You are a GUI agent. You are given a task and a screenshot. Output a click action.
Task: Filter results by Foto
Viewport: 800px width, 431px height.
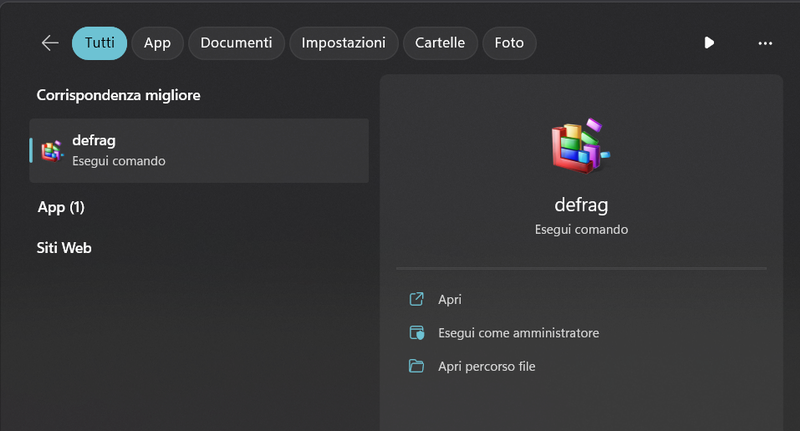509,43
